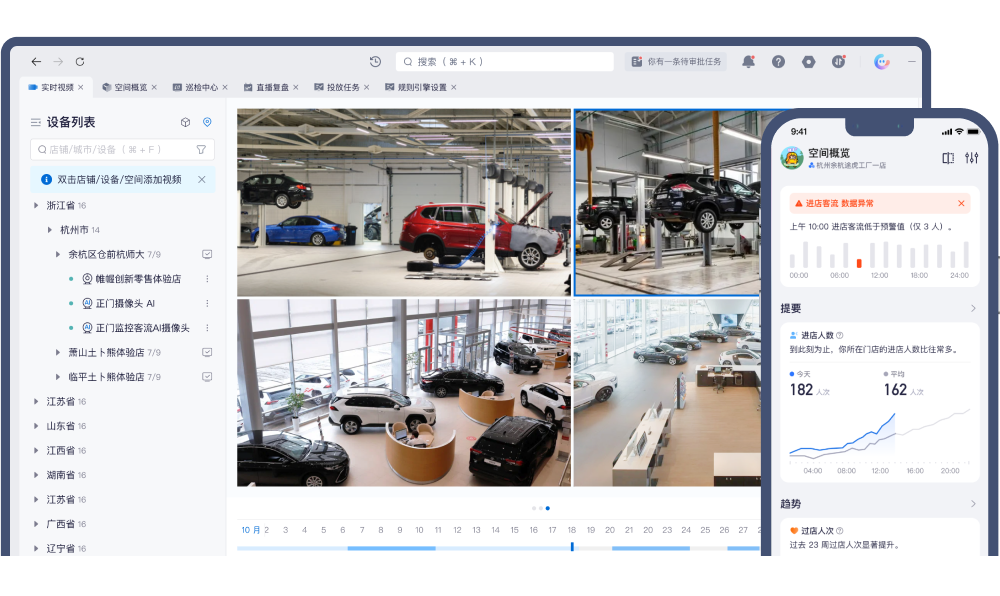Toggle select-all checkbox for 萧山土卜熊体验店
1000x596 pixels.
pos(207,353)
